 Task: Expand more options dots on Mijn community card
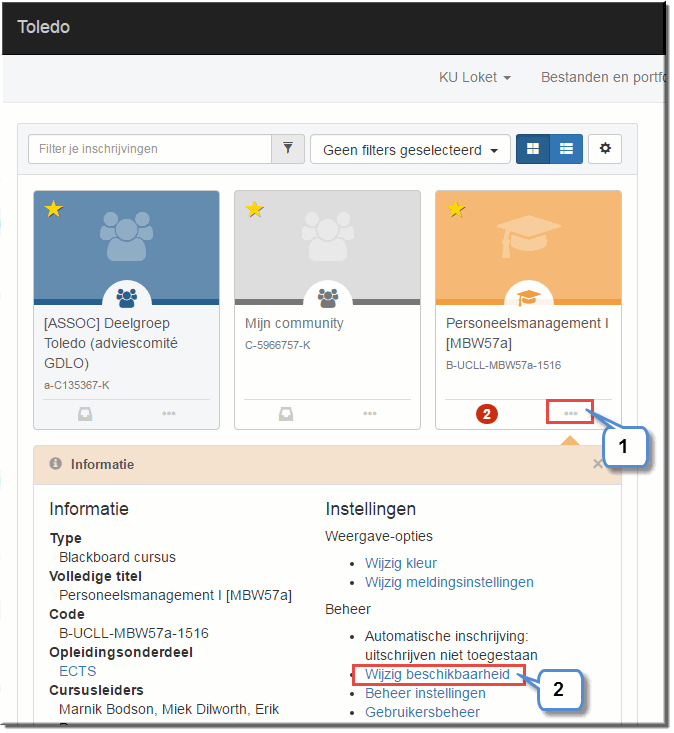tap(370, 414)
